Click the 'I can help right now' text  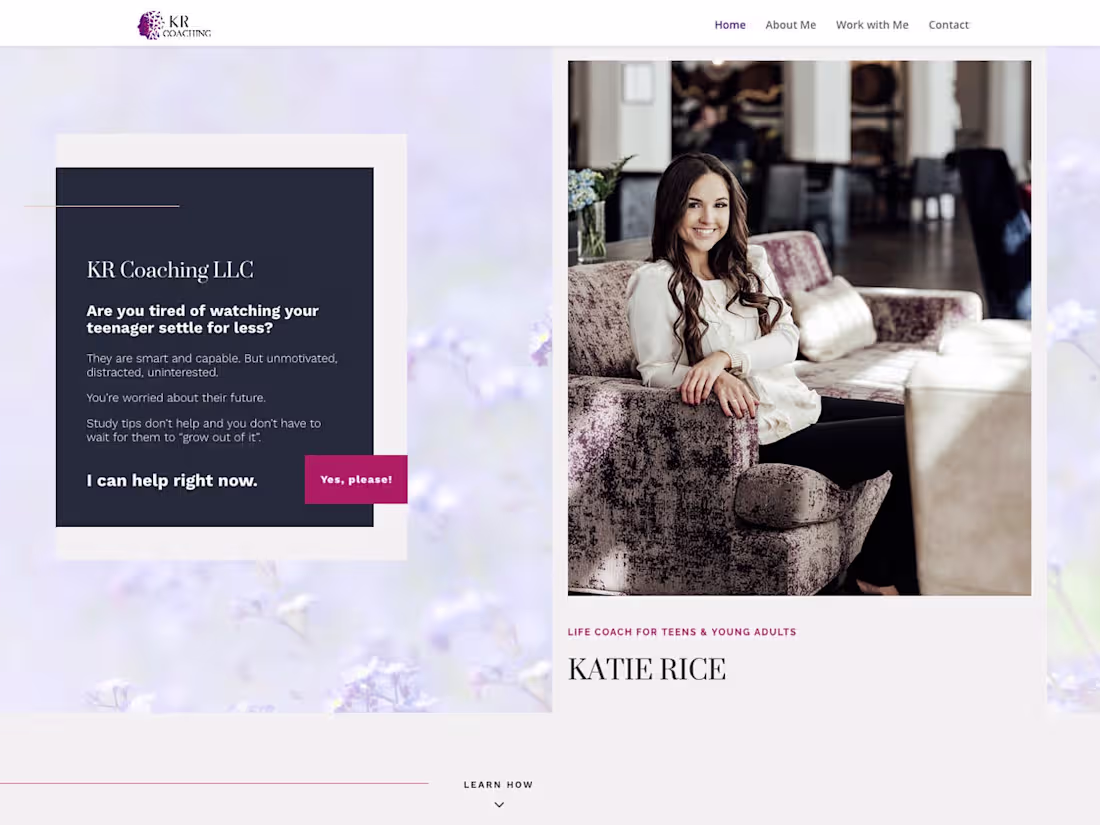point(172,480)
